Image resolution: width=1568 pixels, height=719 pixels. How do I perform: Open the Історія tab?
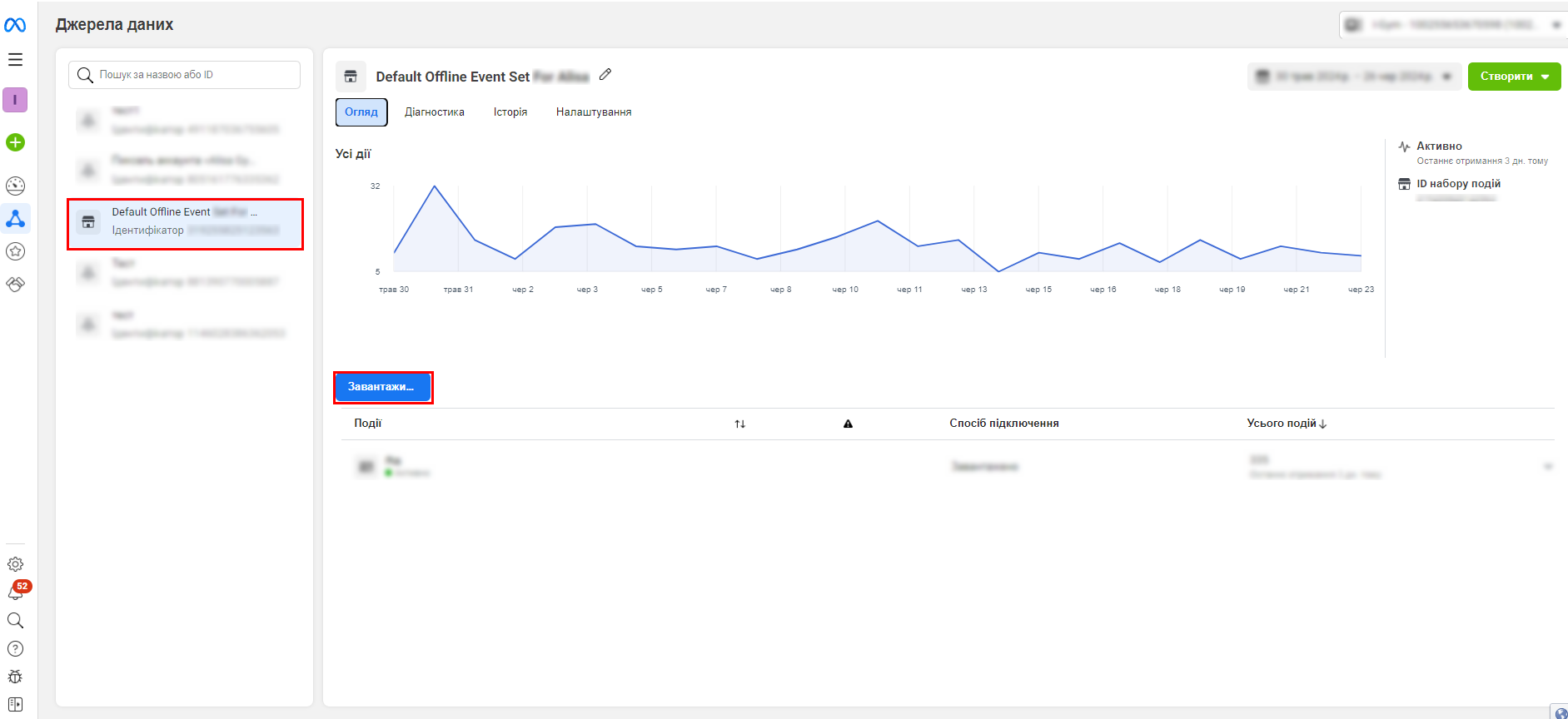pos(510,112)
